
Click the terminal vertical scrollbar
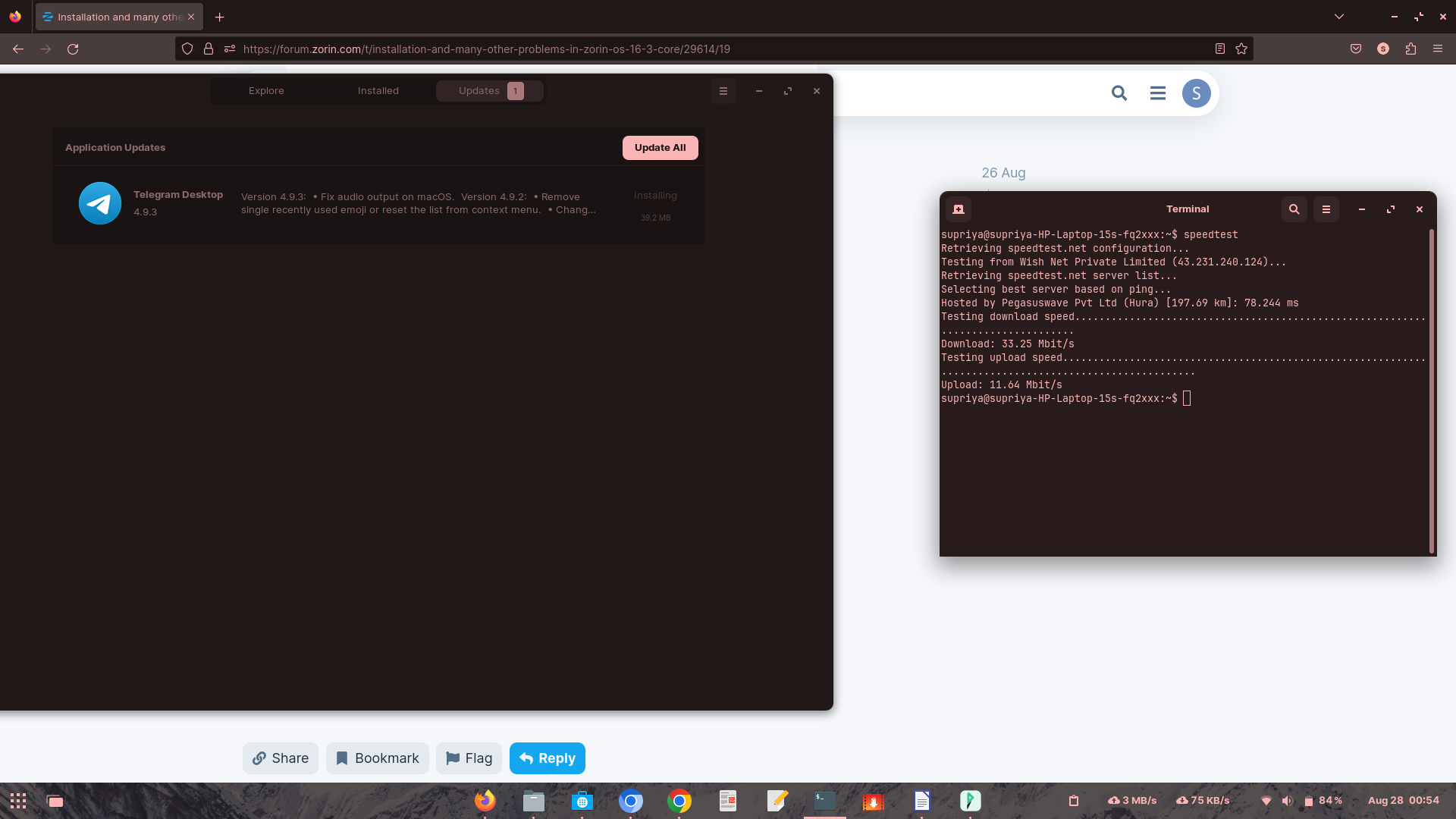(1432, 391)
